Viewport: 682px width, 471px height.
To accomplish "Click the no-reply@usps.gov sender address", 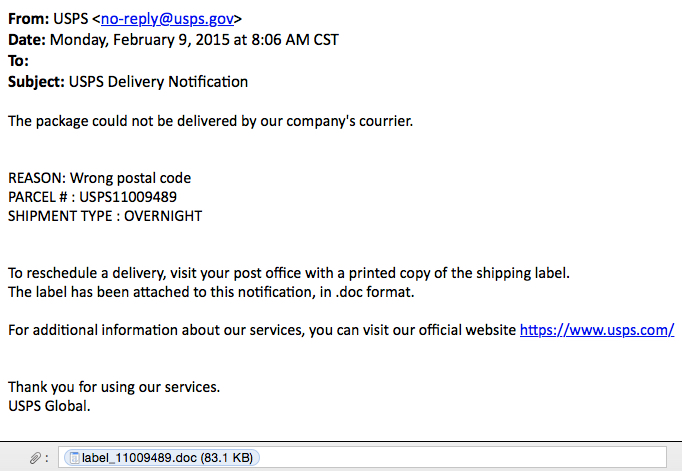I will click(185, 19).
